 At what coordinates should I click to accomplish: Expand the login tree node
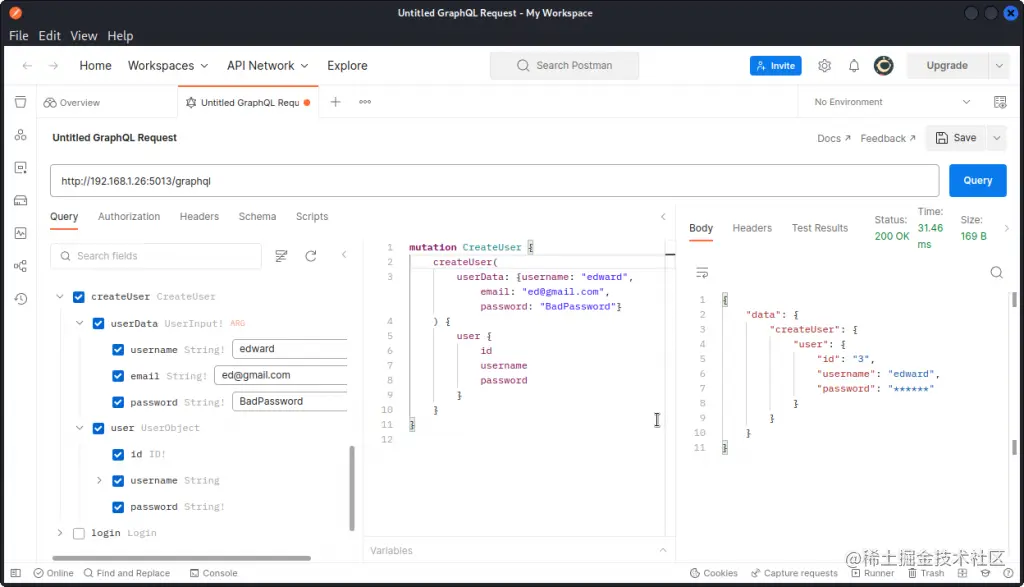point(59,533)
